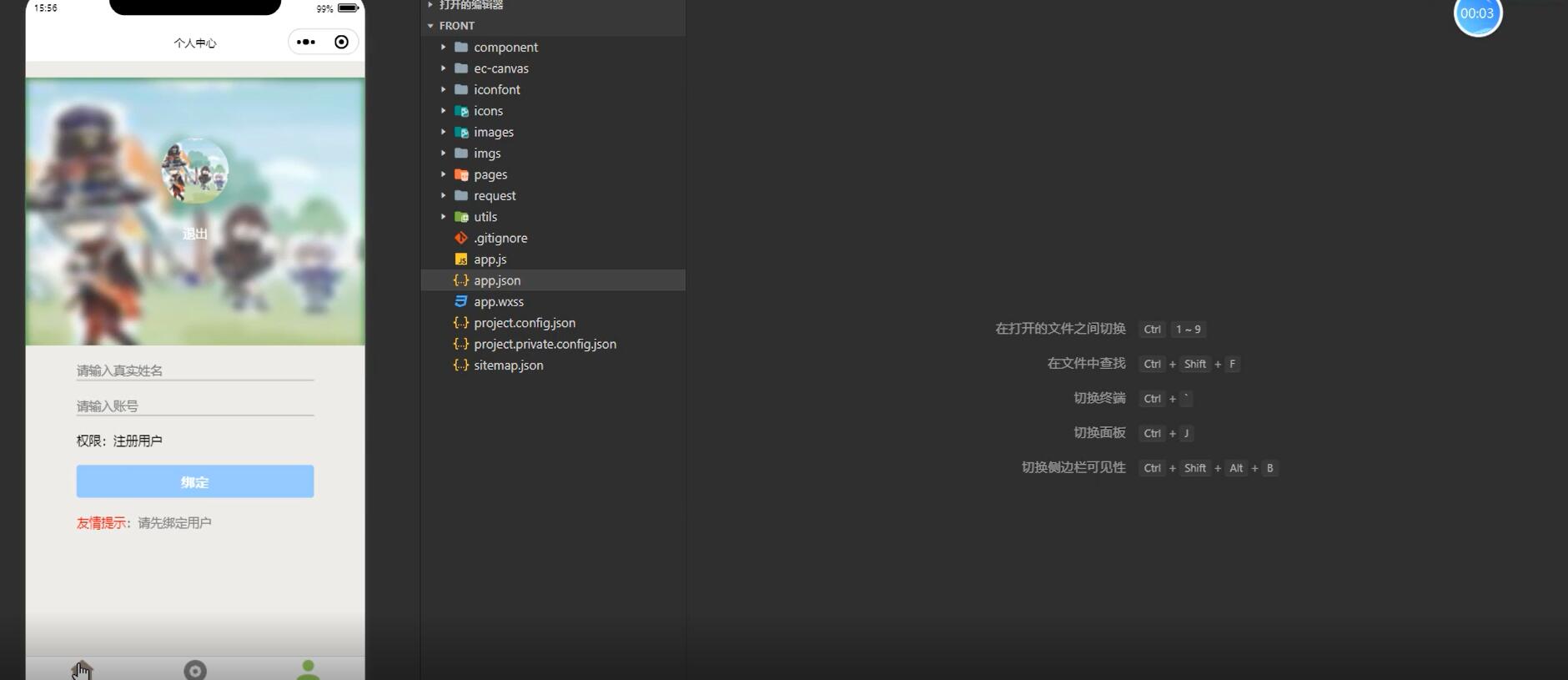
Task: Expand the request folder arrow
Action: (443, 195)
